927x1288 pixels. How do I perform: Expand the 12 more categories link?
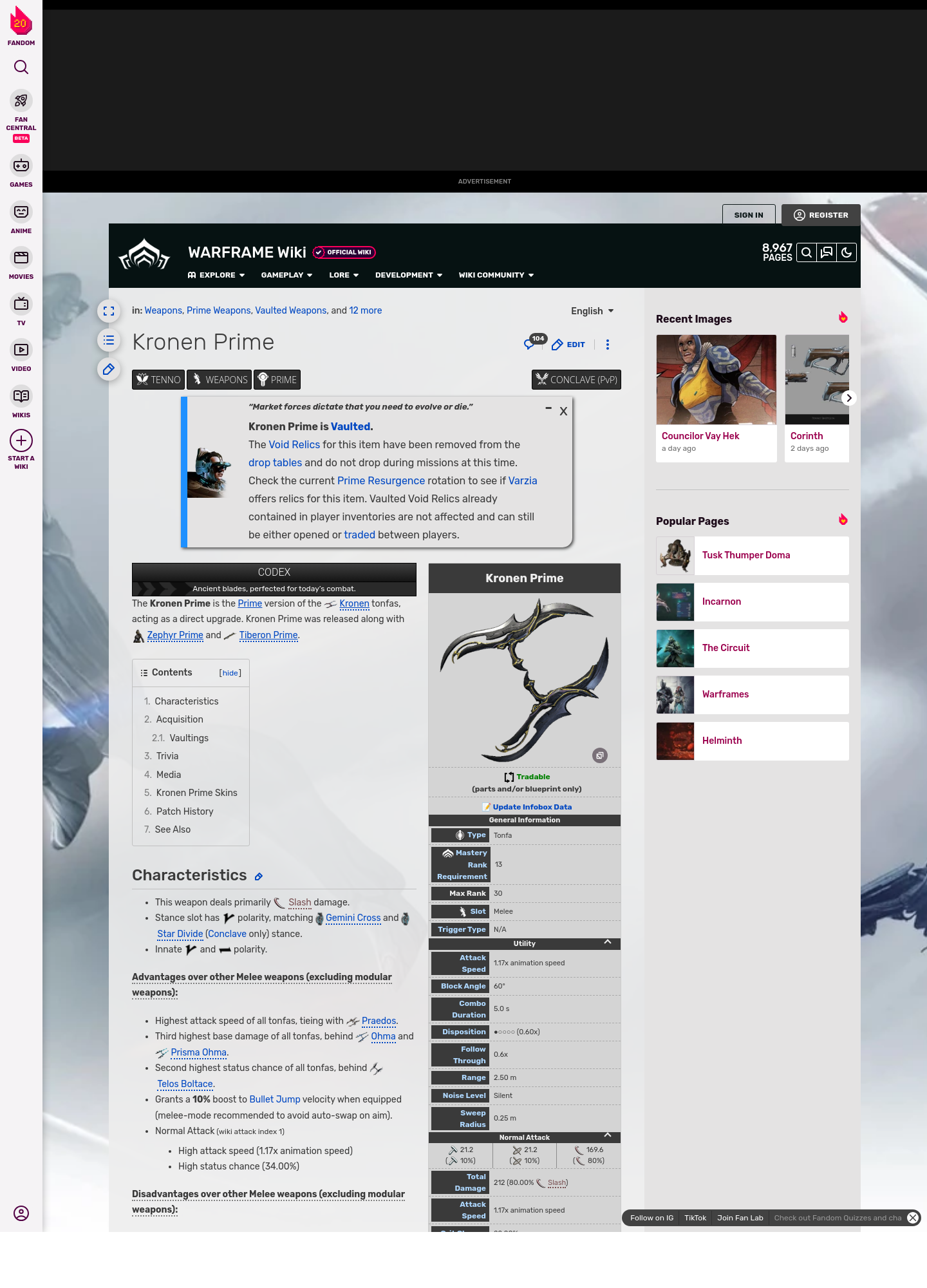366,310
